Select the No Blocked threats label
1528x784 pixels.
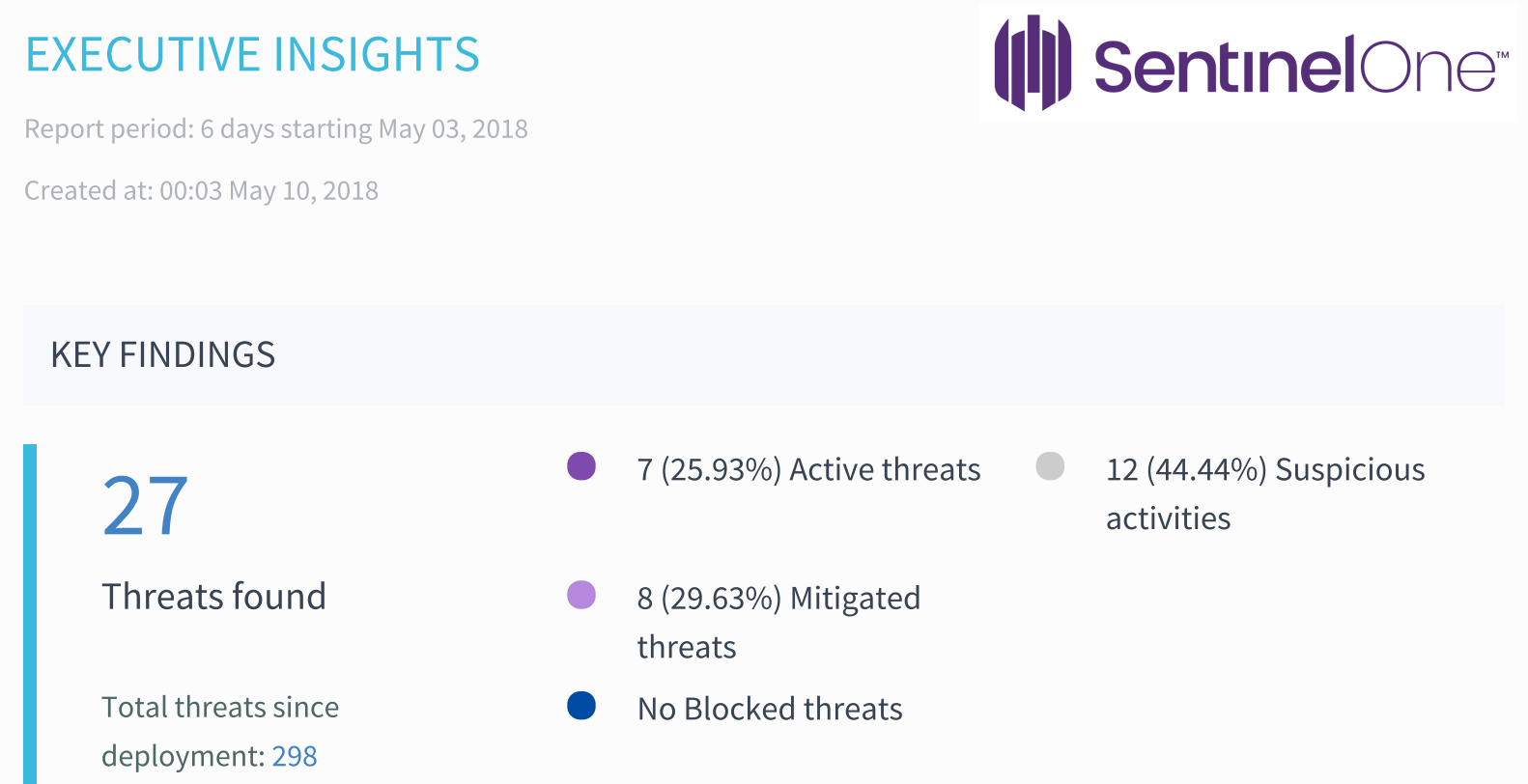[770, 710]
